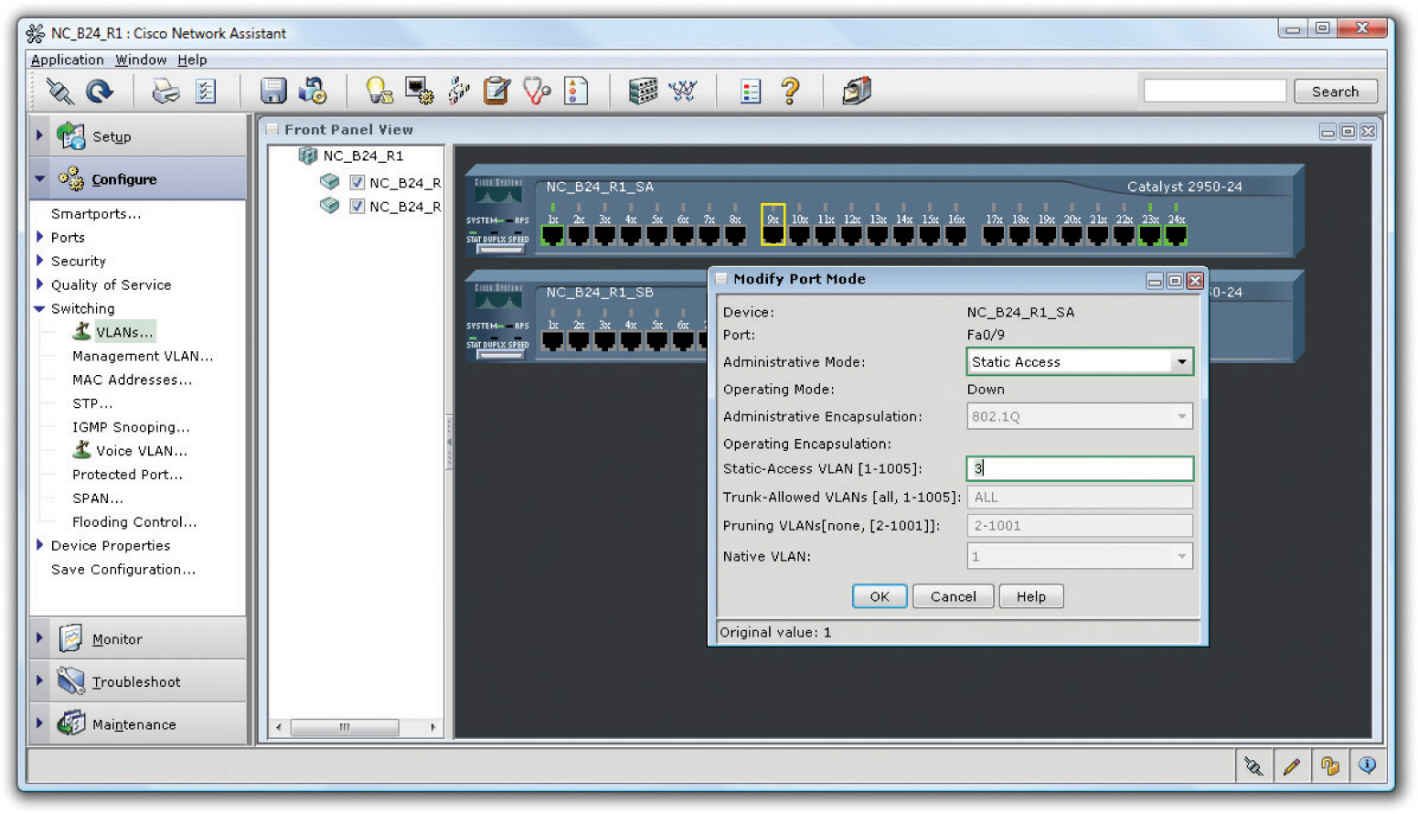Open IGMP Snooping... item
This screenshot has width=1418, height=814.
(131, 427)
